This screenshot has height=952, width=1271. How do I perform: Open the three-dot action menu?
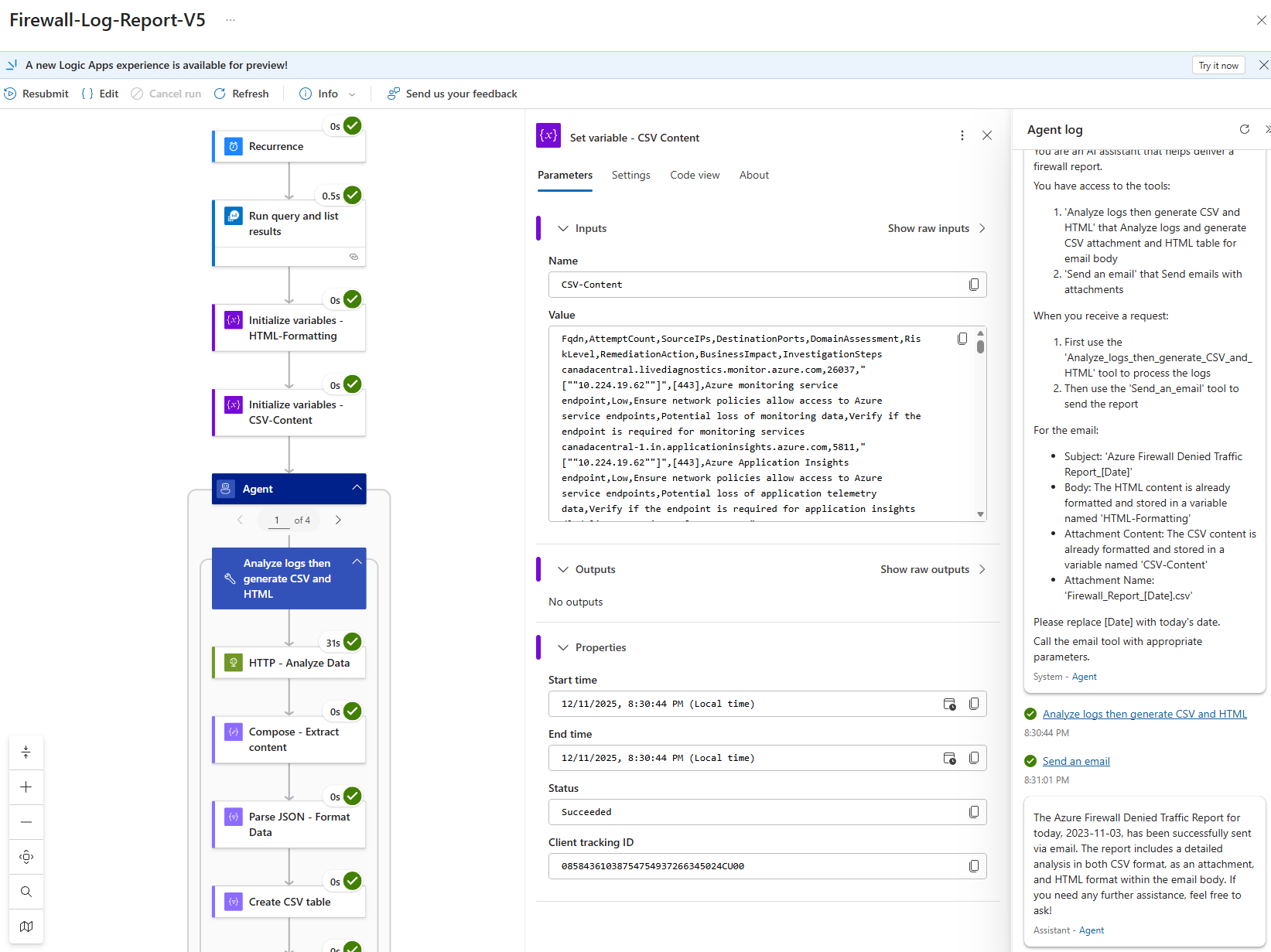[962, 136]
